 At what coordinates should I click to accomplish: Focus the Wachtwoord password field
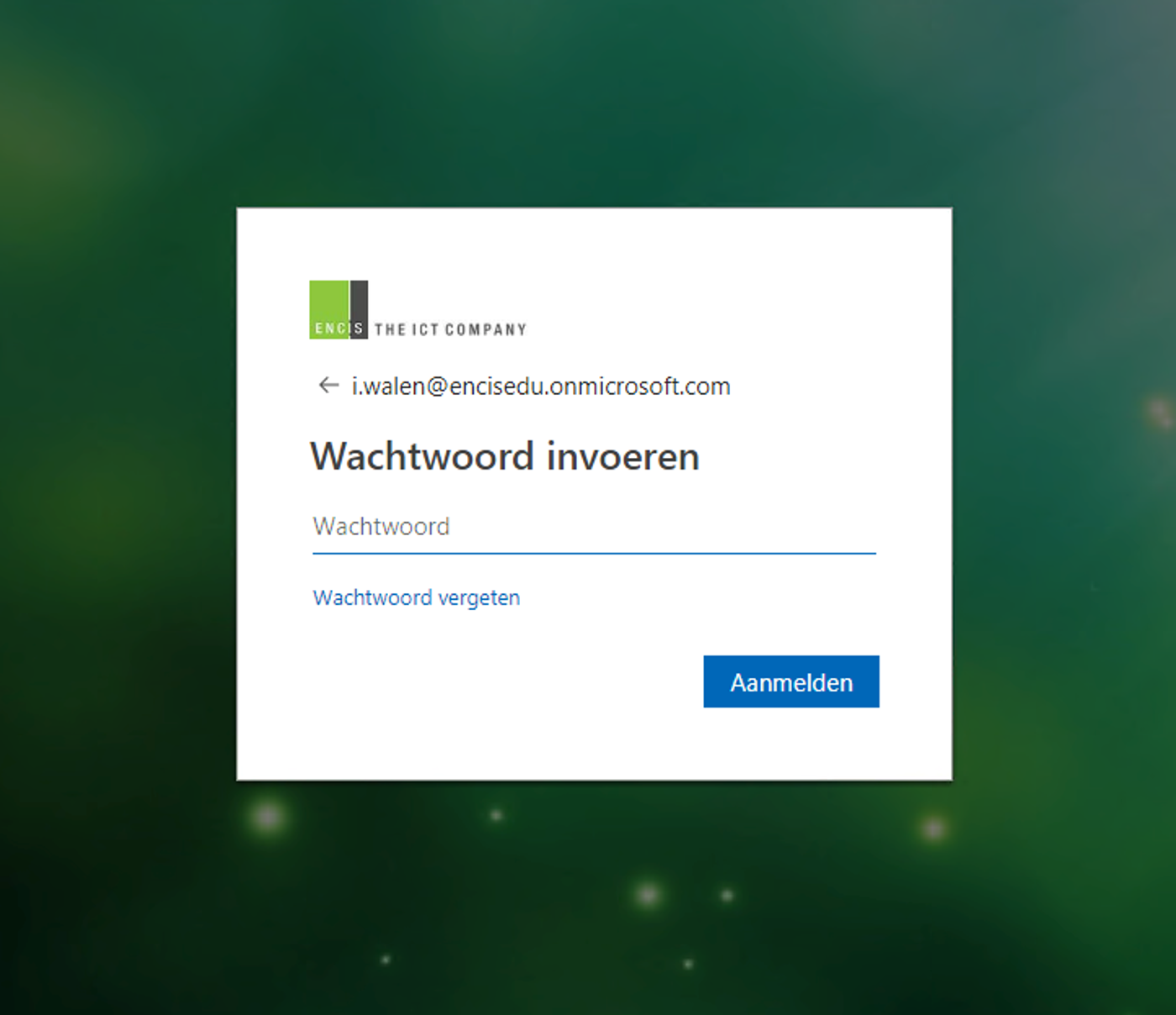(x=594, y=527)
